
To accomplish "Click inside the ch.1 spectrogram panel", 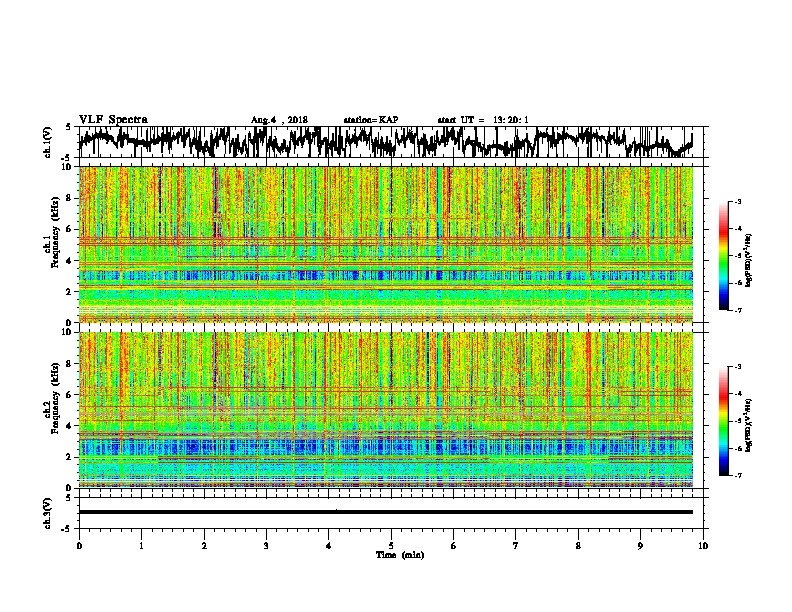I will pos(386,244).
